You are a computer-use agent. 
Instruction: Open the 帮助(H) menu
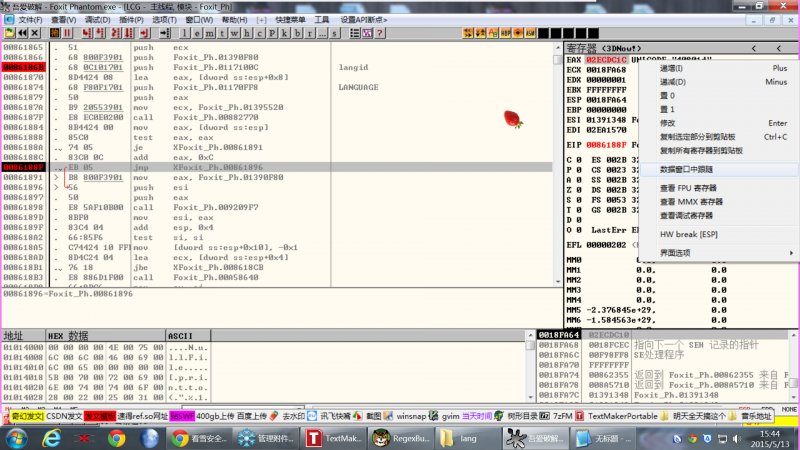[234, 20]
